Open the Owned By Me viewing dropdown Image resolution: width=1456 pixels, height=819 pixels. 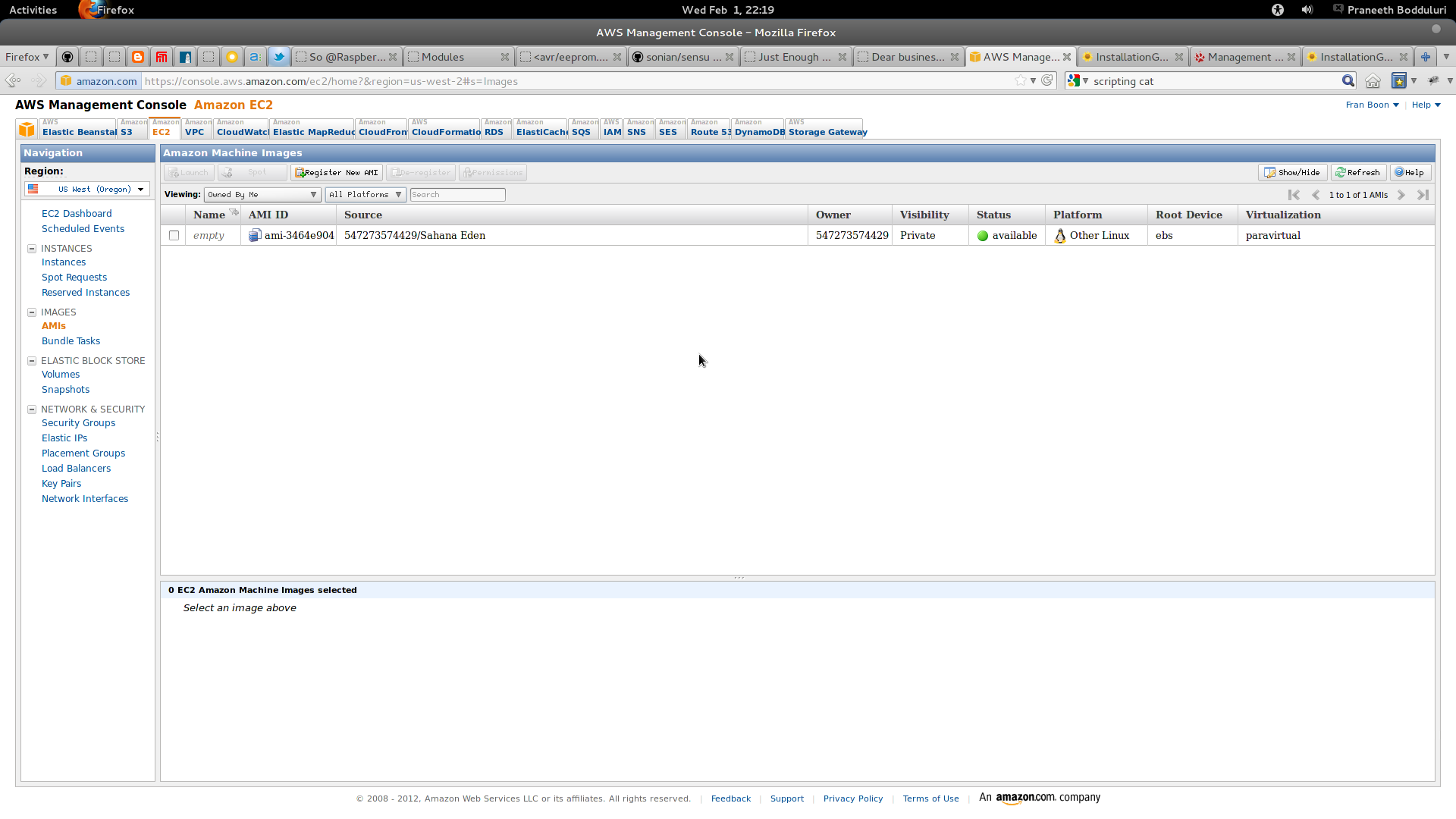(262, 195)
